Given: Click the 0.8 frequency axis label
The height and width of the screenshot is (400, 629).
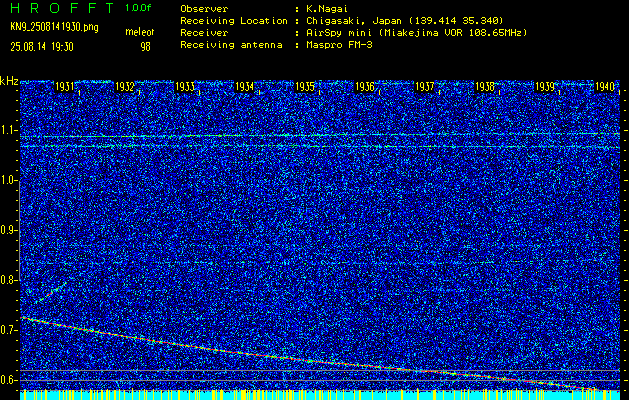Looking at the screenshot, I should (9, 280).
